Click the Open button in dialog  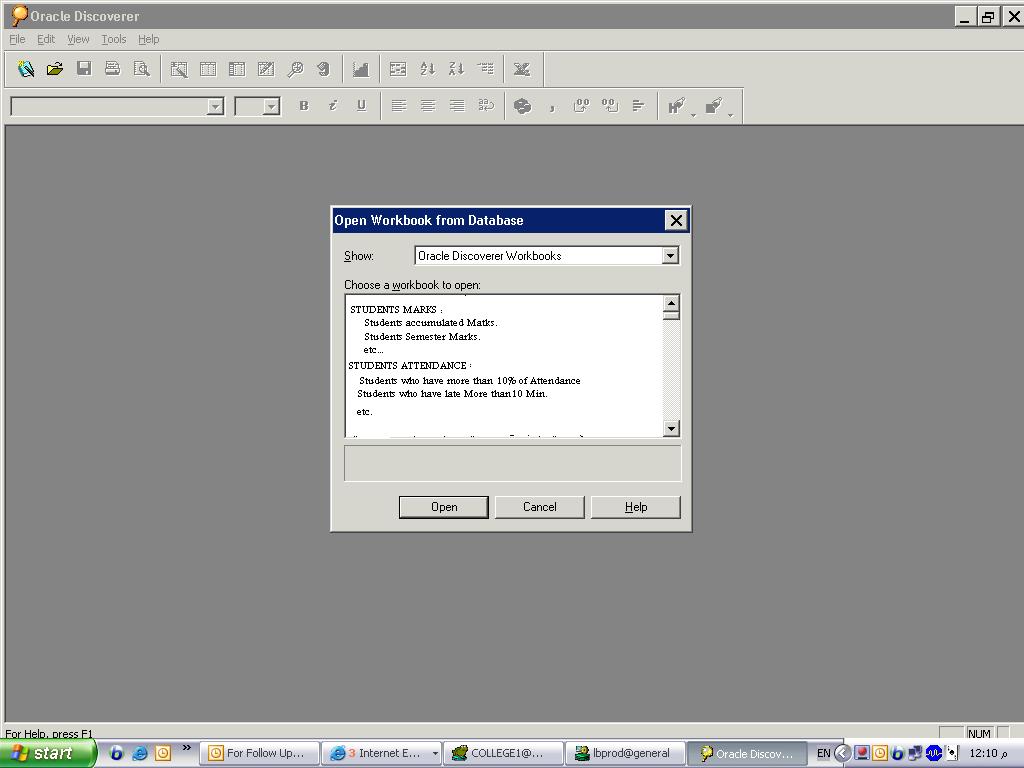click(x=443, y=507)
